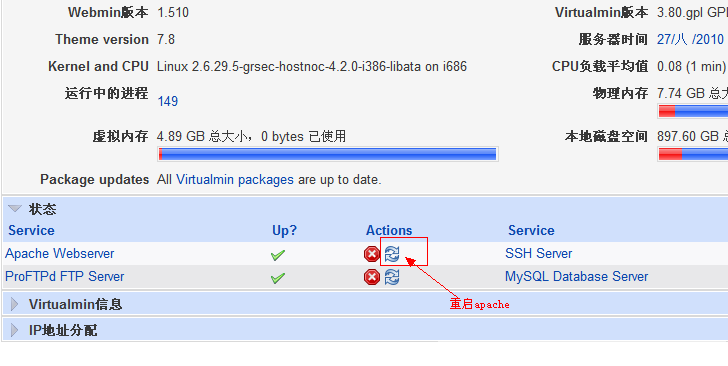Image resolution: width=728 pixels, height=366 pixels.
Task: Open the Virtualmin packages link
Action: 235,180
